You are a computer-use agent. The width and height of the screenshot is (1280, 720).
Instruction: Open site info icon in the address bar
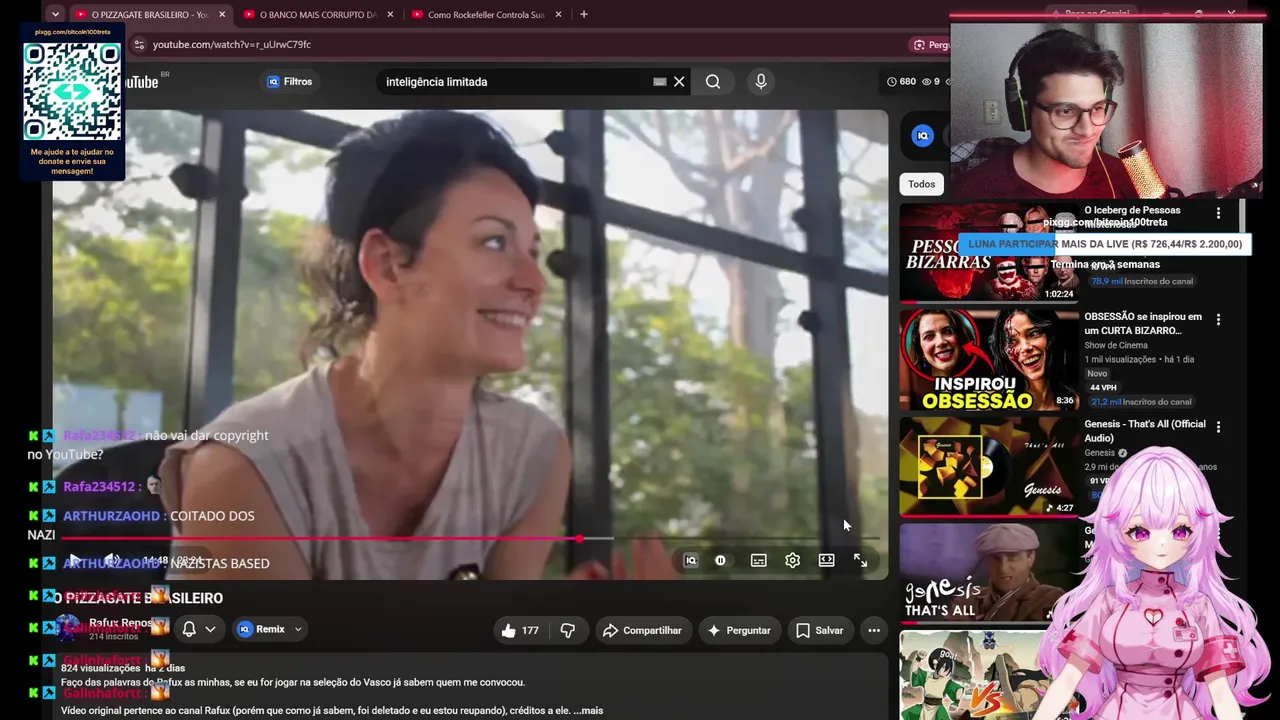(x=139, y=44)
